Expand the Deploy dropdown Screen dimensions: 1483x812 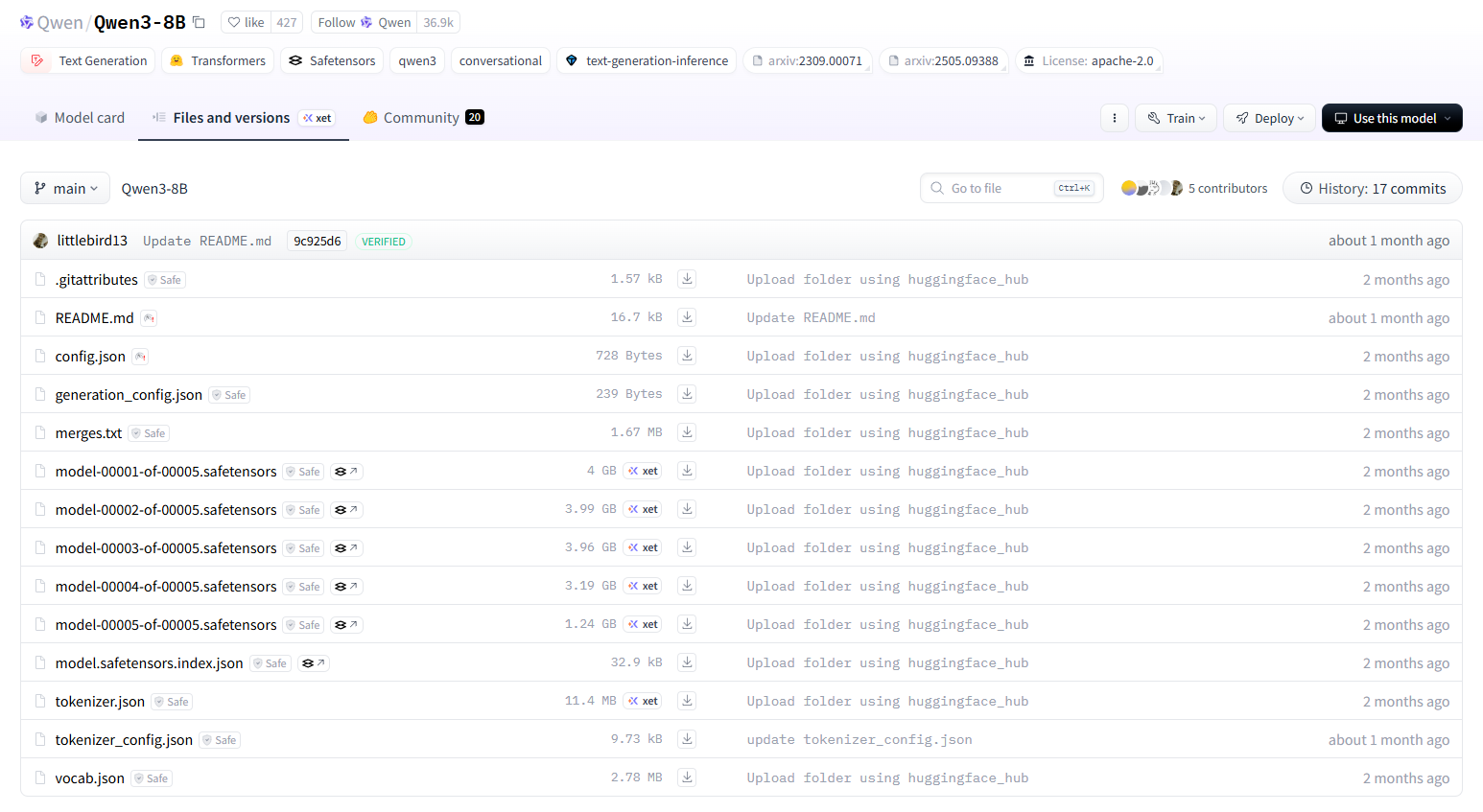click(1269, 118)
